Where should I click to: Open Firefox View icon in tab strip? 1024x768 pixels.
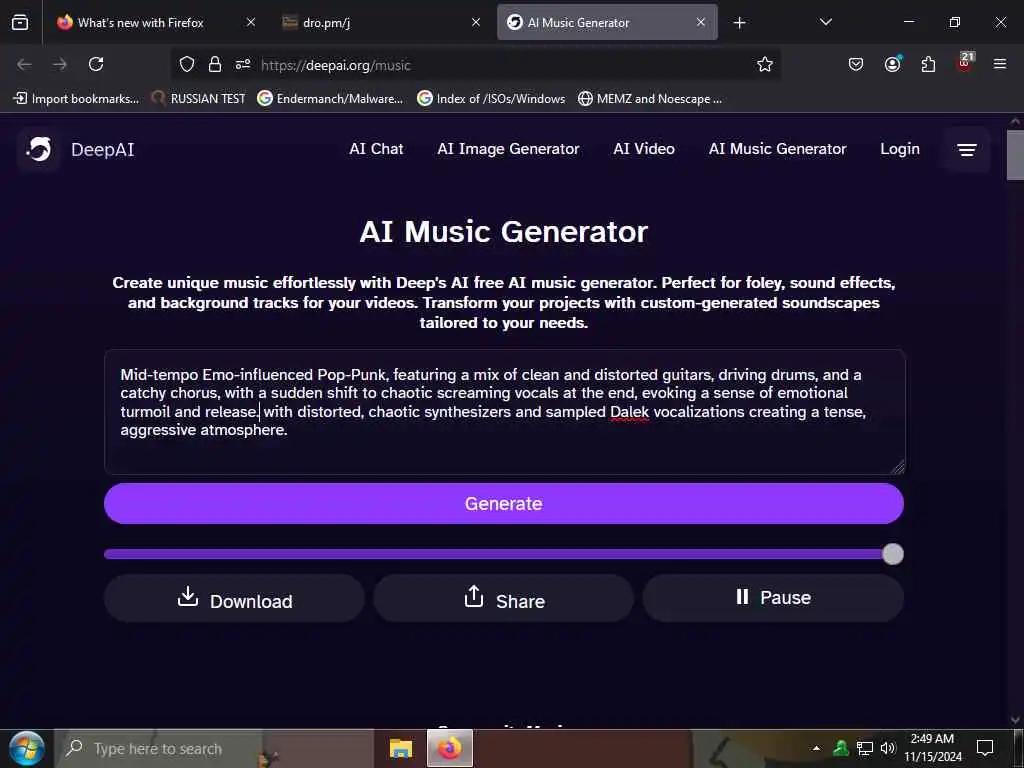pyautogui.click(x=20, y=22)
